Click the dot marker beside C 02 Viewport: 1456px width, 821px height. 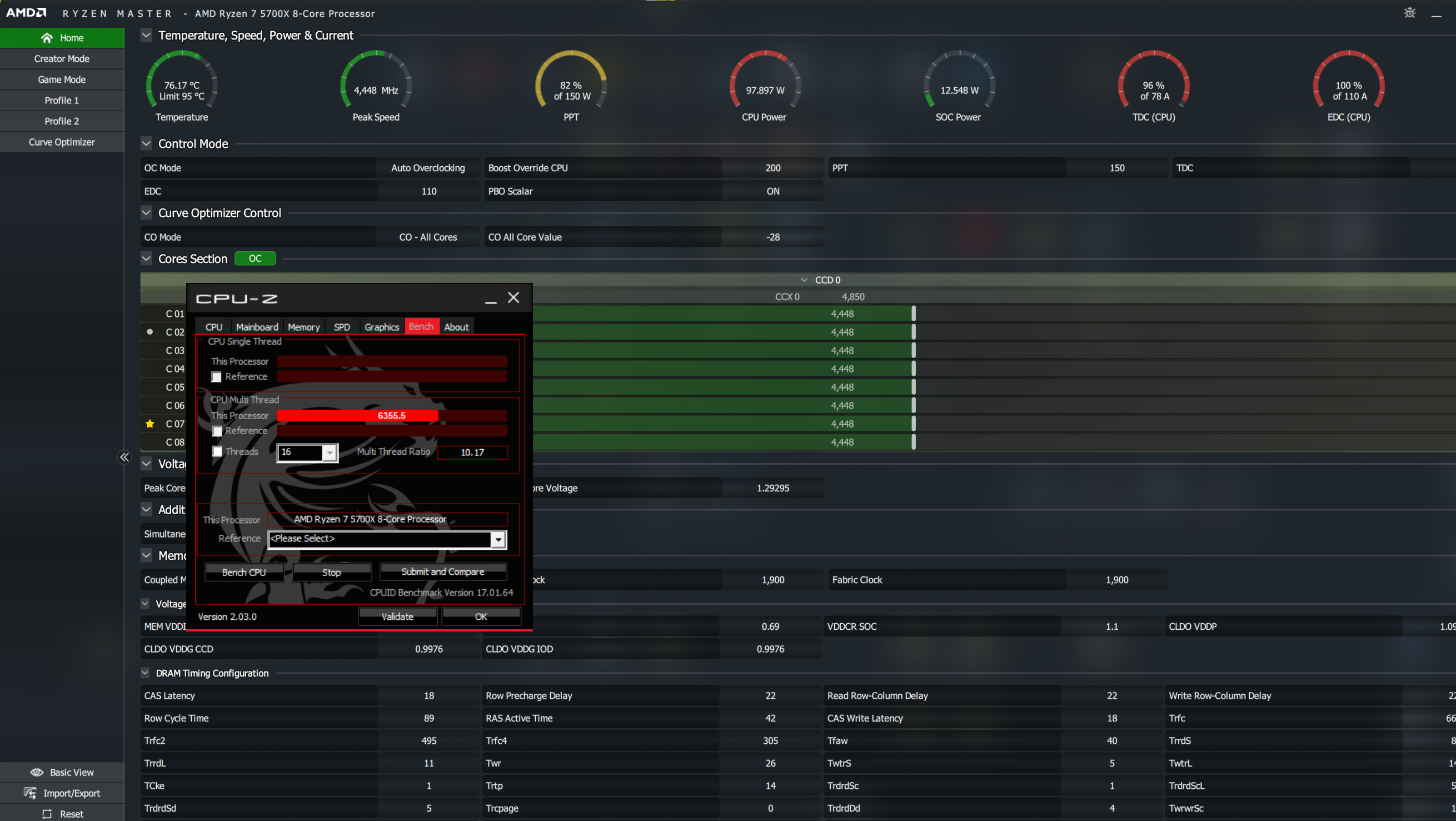click(x=150, y=332)
